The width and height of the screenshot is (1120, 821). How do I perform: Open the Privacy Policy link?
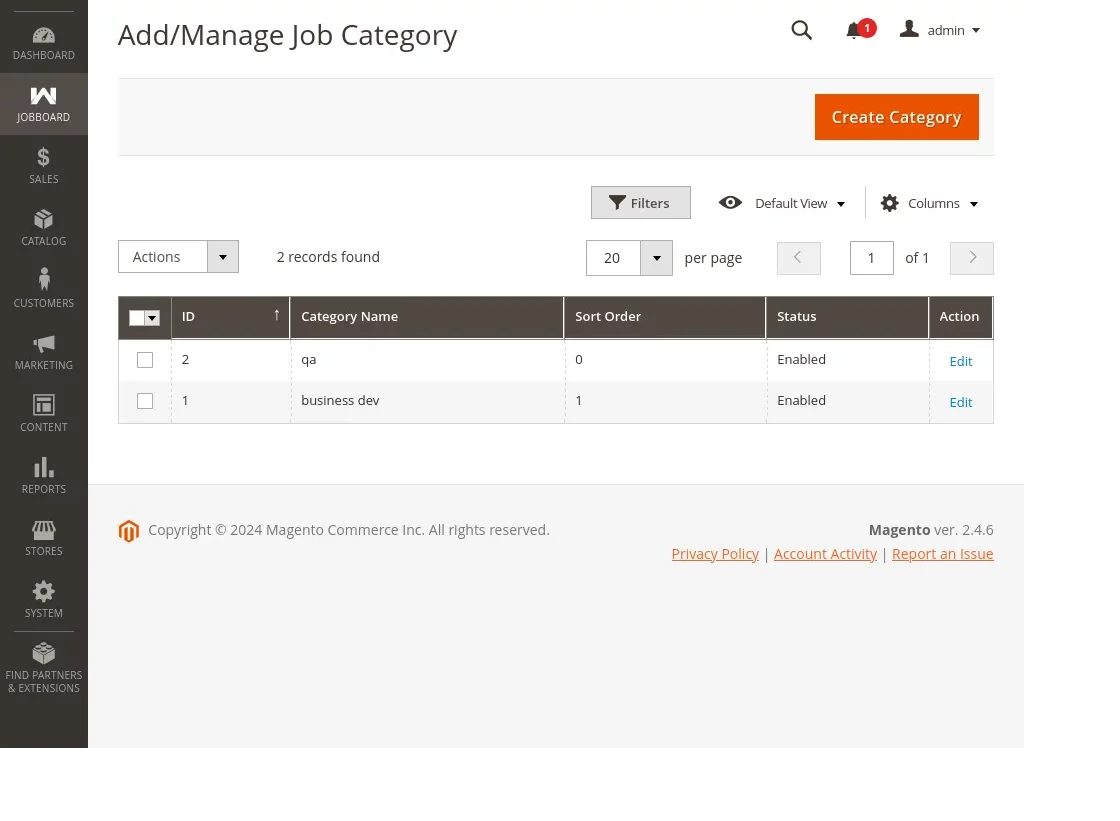(715, 553)
